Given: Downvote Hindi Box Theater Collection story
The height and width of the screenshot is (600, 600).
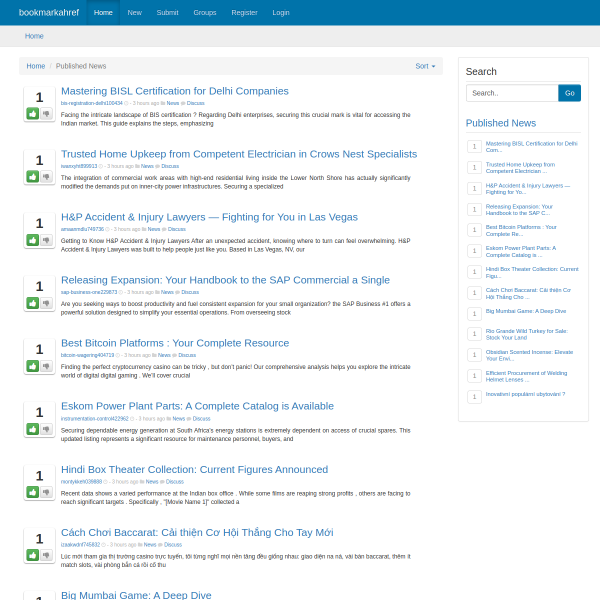Looking at the screenshot, I should pos(46,492).
